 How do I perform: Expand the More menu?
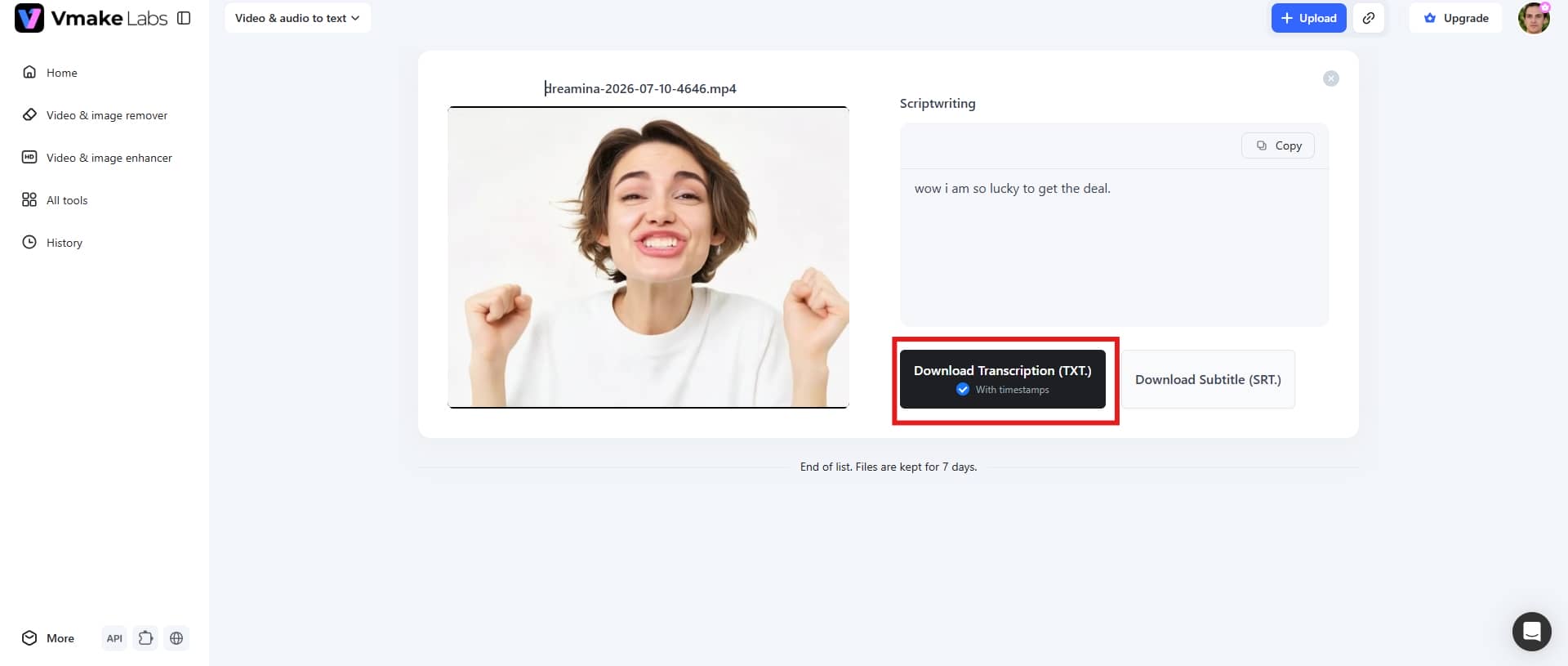[48, 638]
